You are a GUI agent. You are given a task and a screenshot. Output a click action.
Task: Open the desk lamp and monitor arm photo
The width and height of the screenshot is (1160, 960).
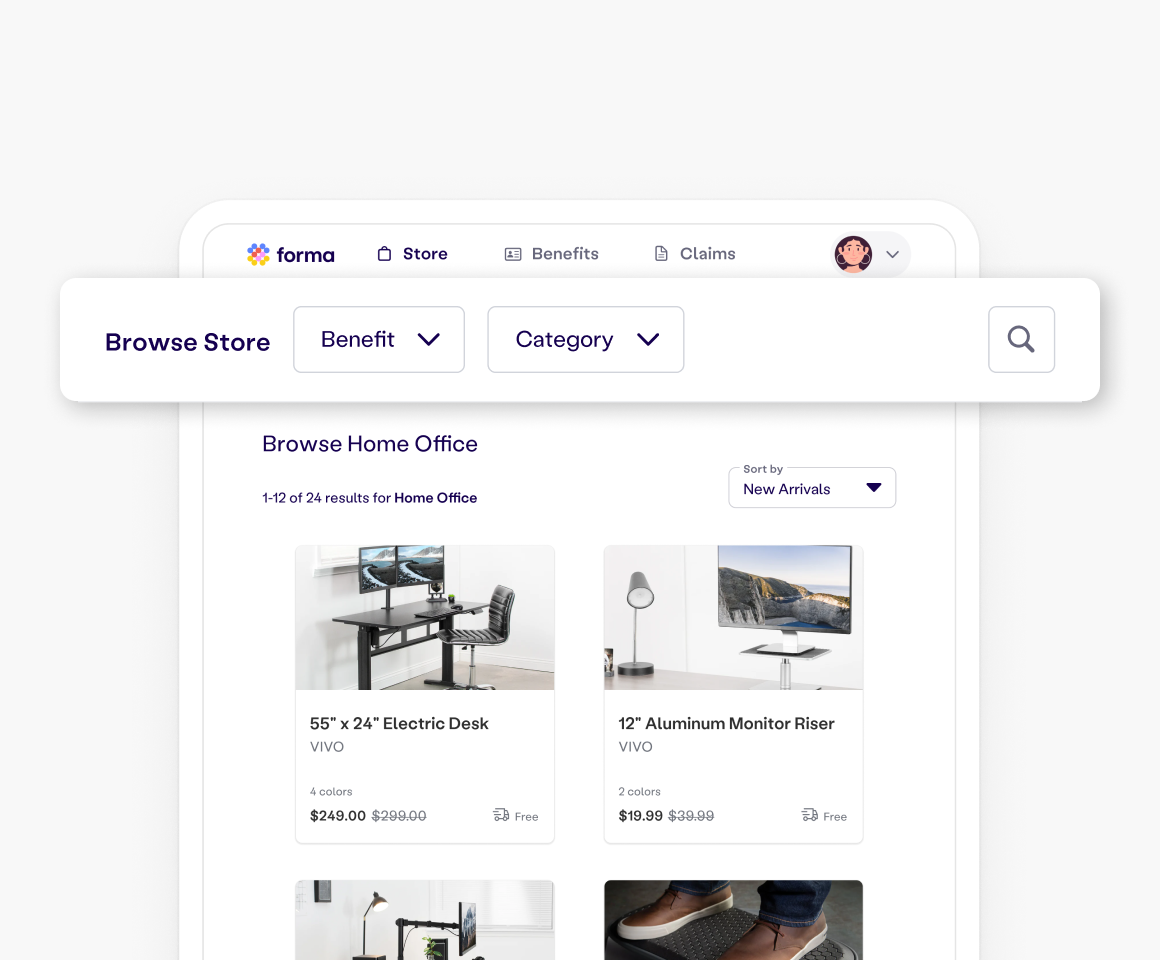coord(425,920)
